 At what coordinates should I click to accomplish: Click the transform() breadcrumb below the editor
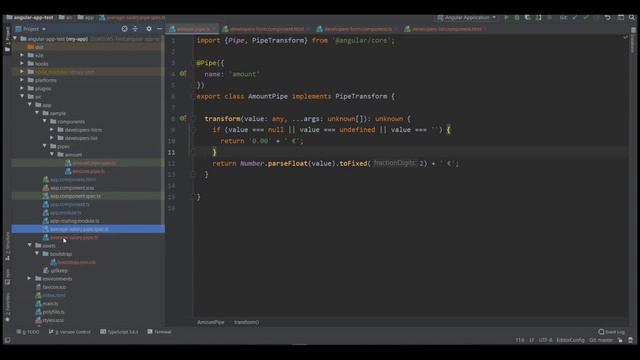[x=246, y=322]
